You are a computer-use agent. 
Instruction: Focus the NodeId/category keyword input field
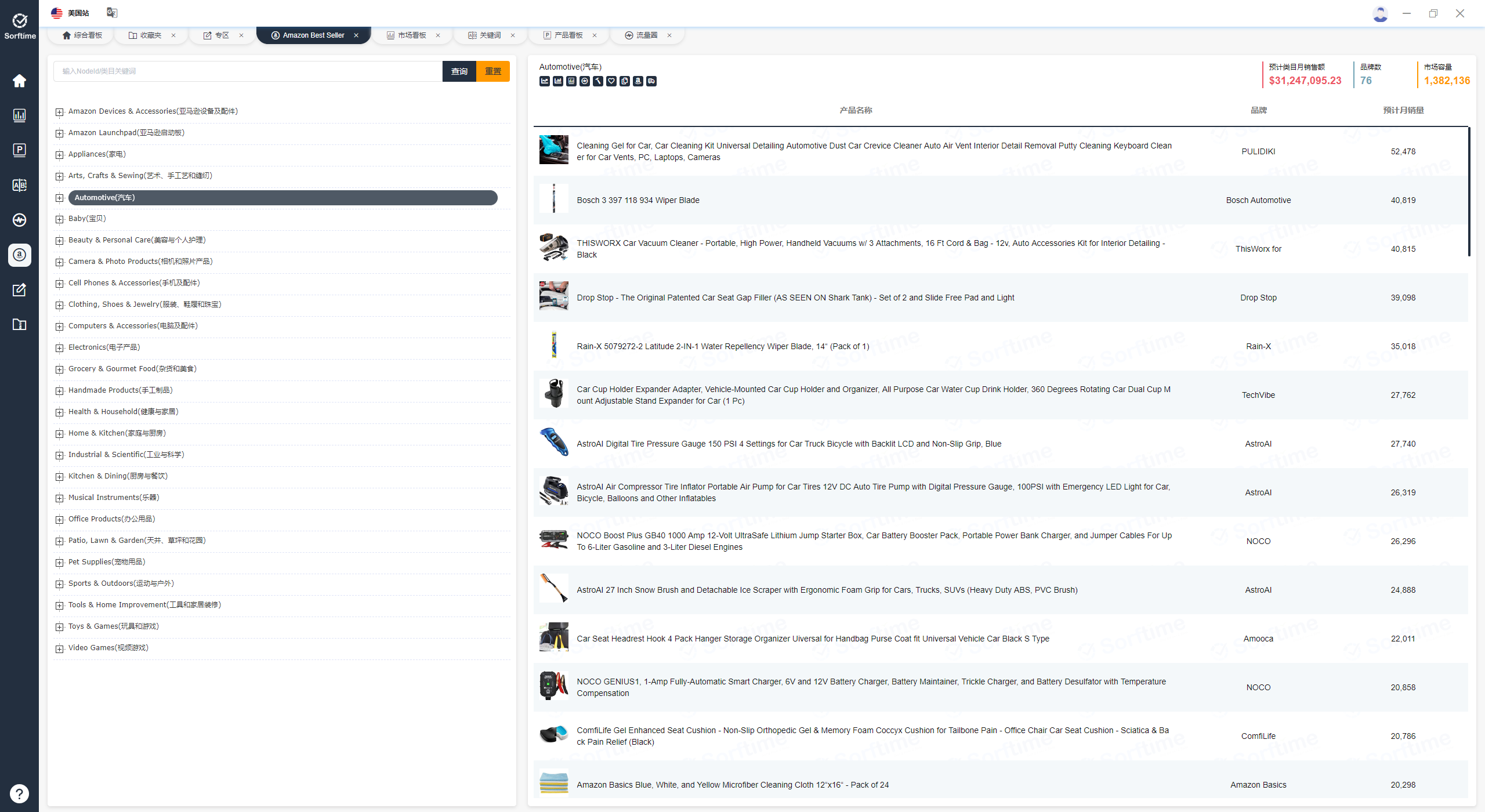click(x=248, y=71)
